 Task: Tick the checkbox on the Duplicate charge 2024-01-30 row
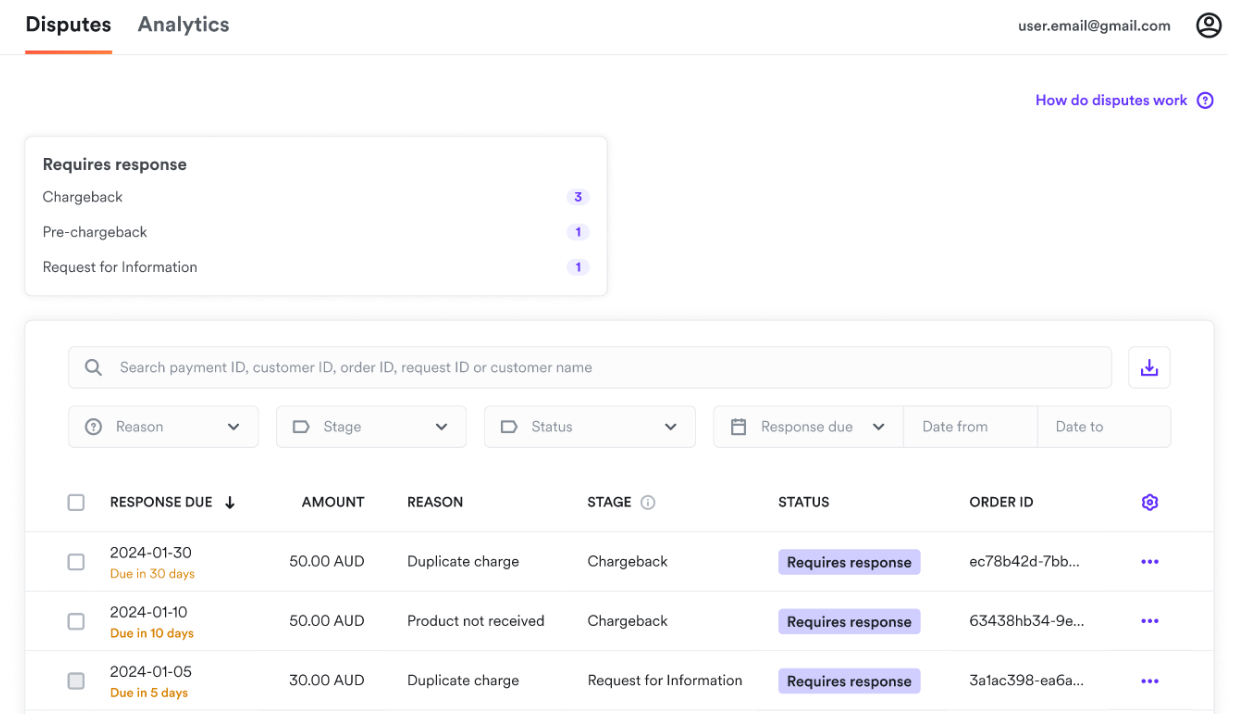tap(76, 561)
